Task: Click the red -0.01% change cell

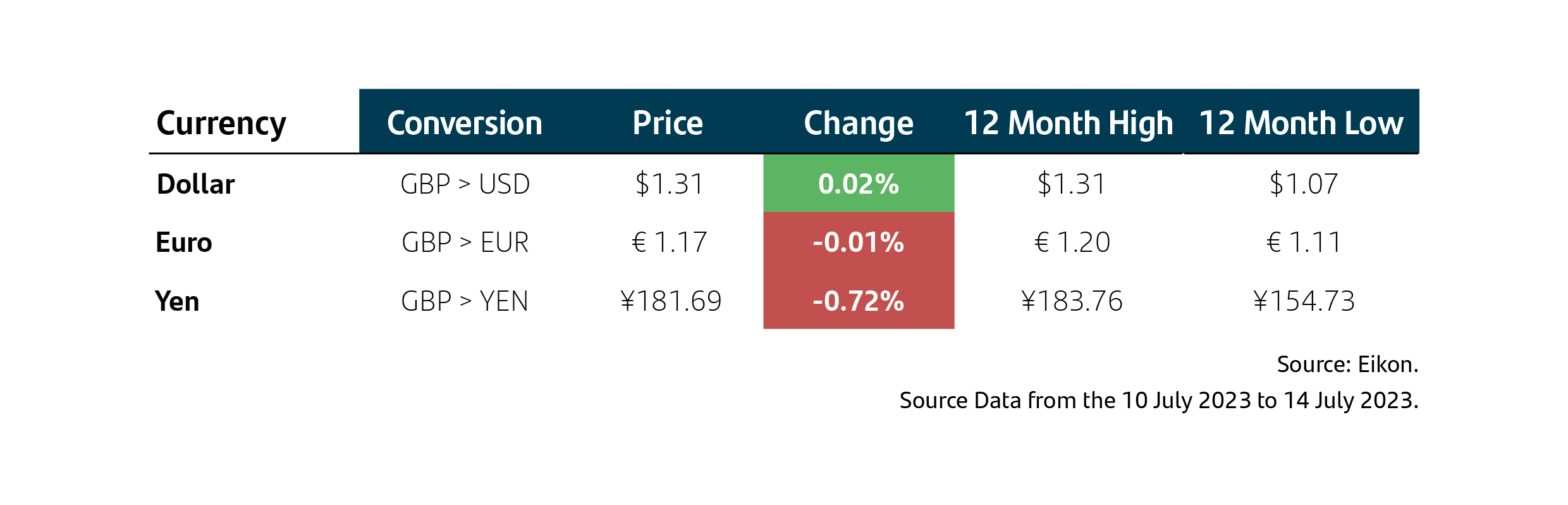Action: point(859,242)
